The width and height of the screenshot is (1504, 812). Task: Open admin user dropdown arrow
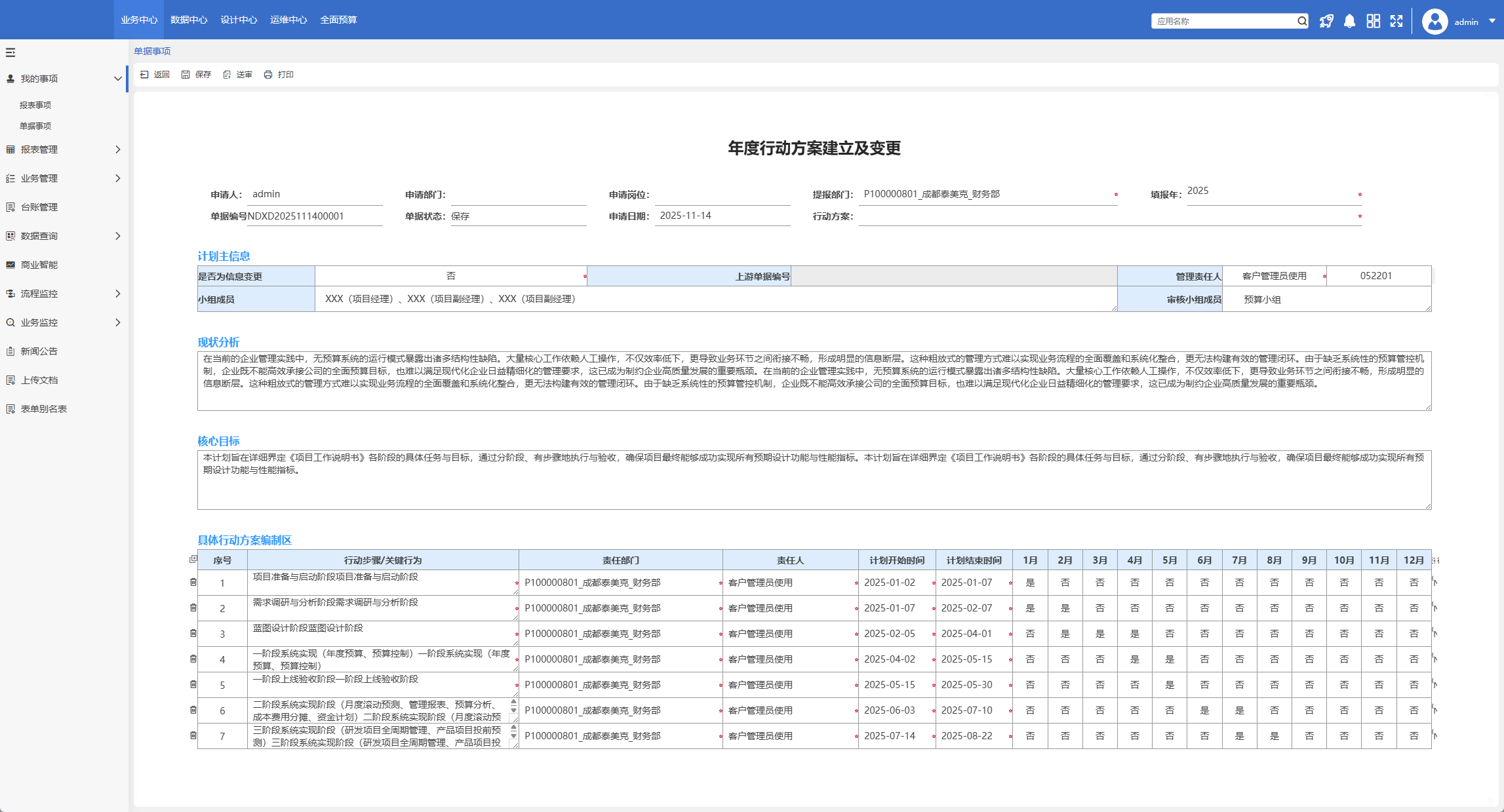pos(1492,21)
